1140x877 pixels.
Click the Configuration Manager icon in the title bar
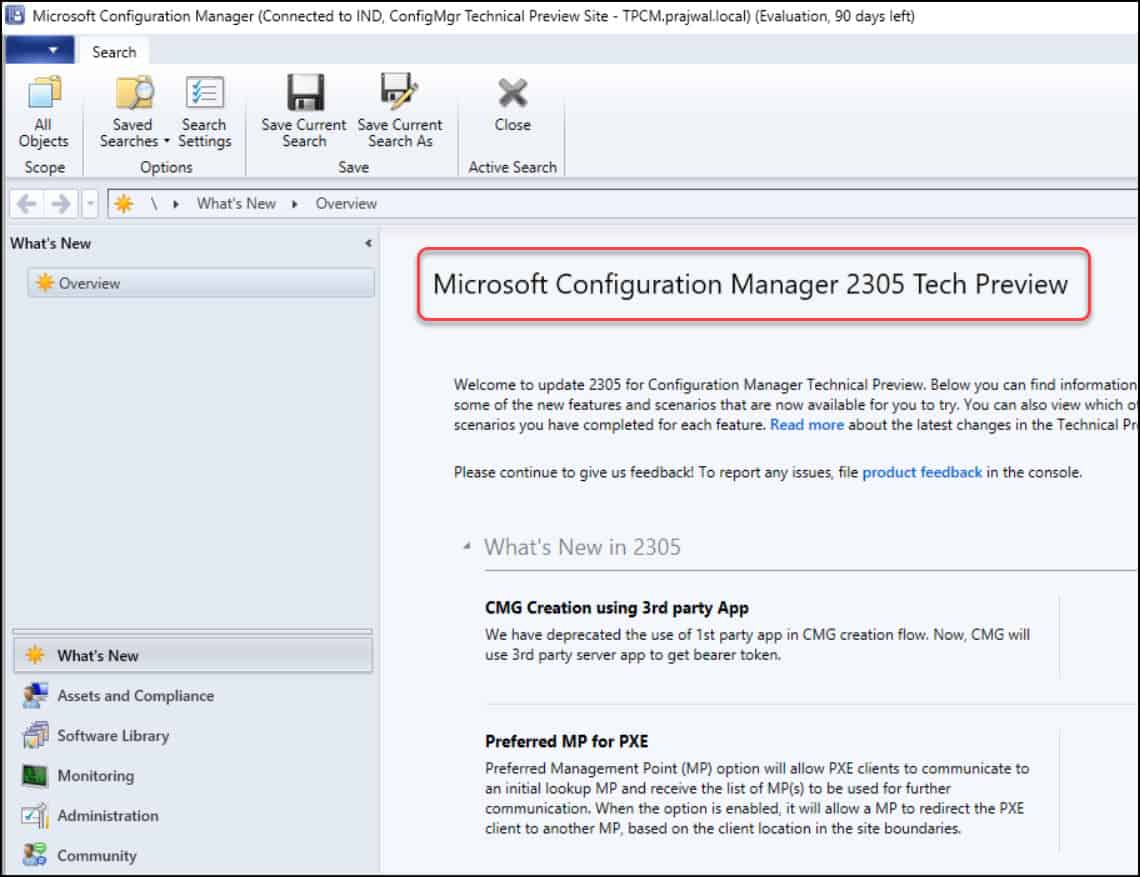15,15
